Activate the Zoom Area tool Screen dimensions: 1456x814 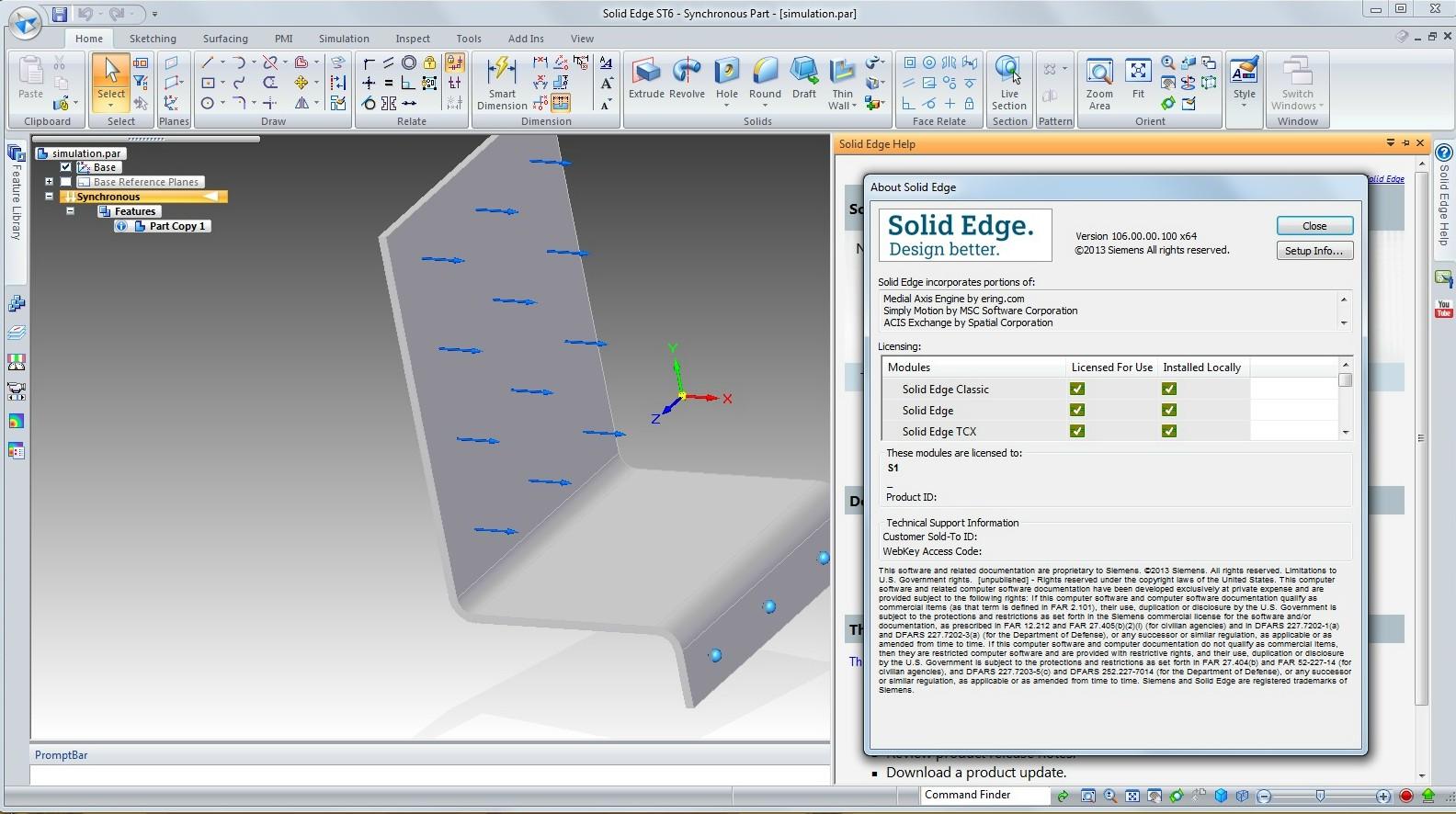tap(1099, 83)
